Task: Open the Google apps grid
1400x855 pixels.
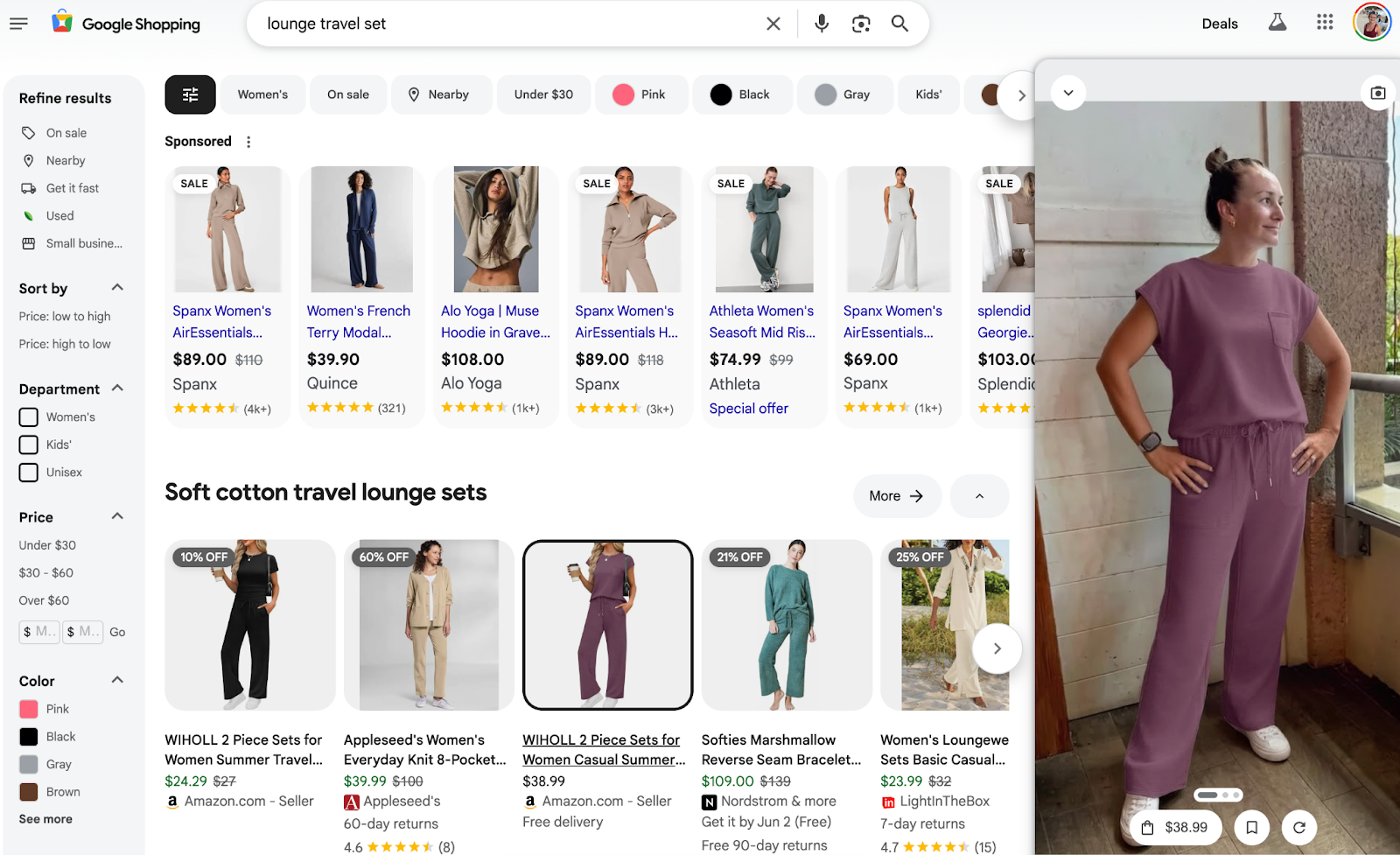Action: [1324, 22]
